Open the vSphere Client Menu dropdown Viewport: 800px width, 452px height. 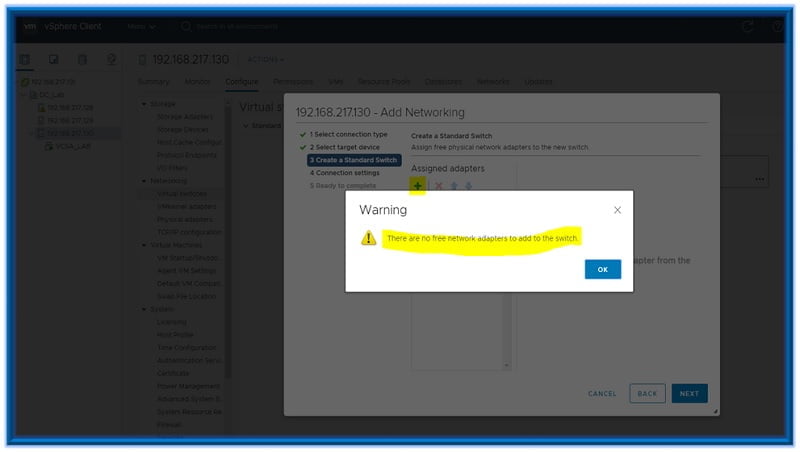tap(141, 26)
